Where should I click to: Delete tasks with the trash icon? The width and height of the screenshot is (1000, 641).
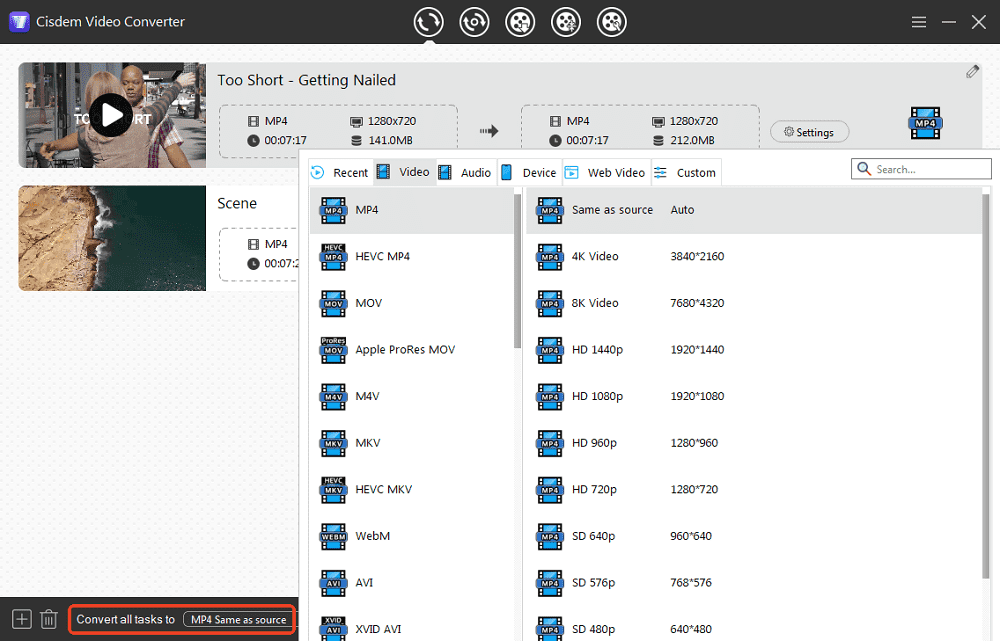tap(48, 619)
